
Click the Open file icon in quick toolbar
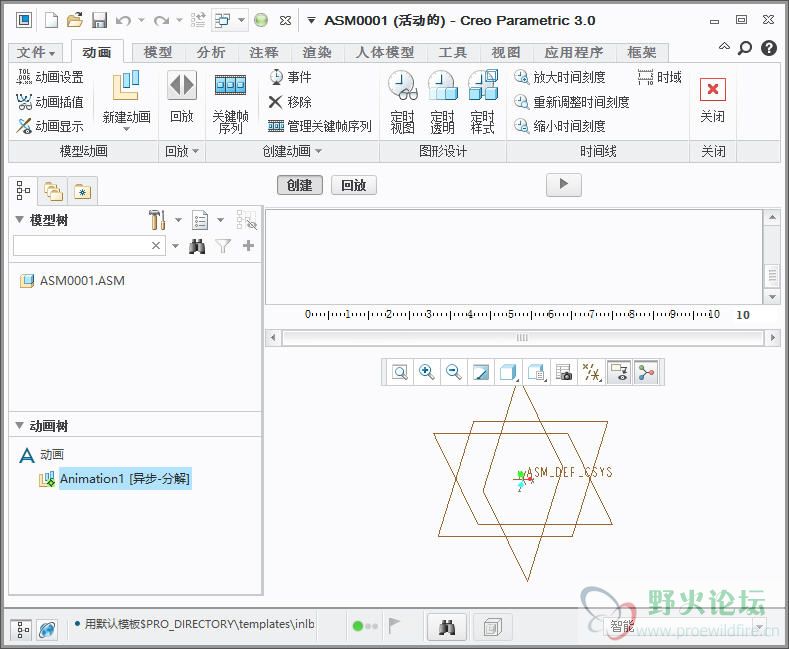click(75, 20)
